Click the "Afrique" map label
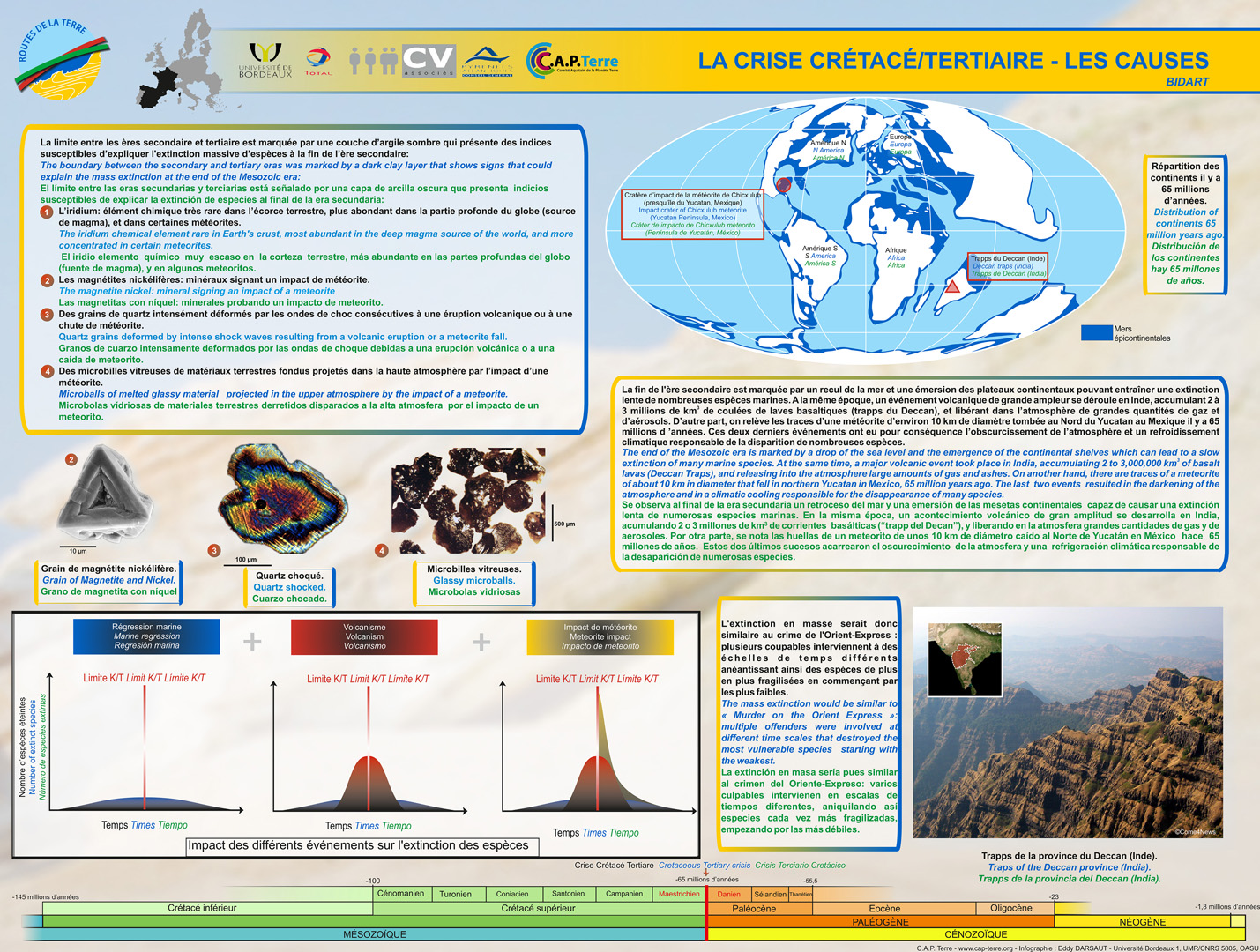The width and height of the screenshot is (1260, 952). pos(896,250)
